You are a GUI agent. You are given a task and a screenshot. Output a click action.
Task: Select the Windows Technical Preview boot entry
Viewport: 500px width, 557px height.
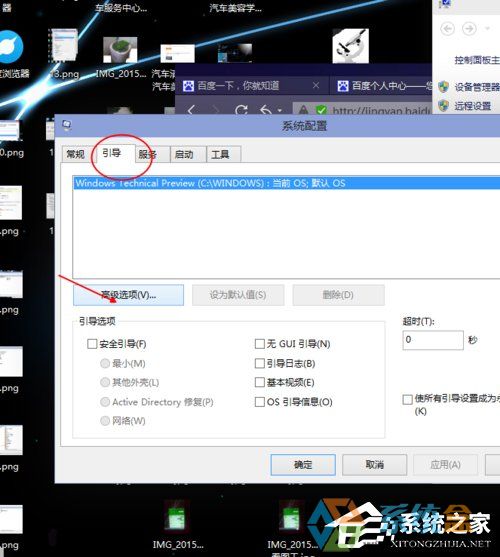pos(286,183)
